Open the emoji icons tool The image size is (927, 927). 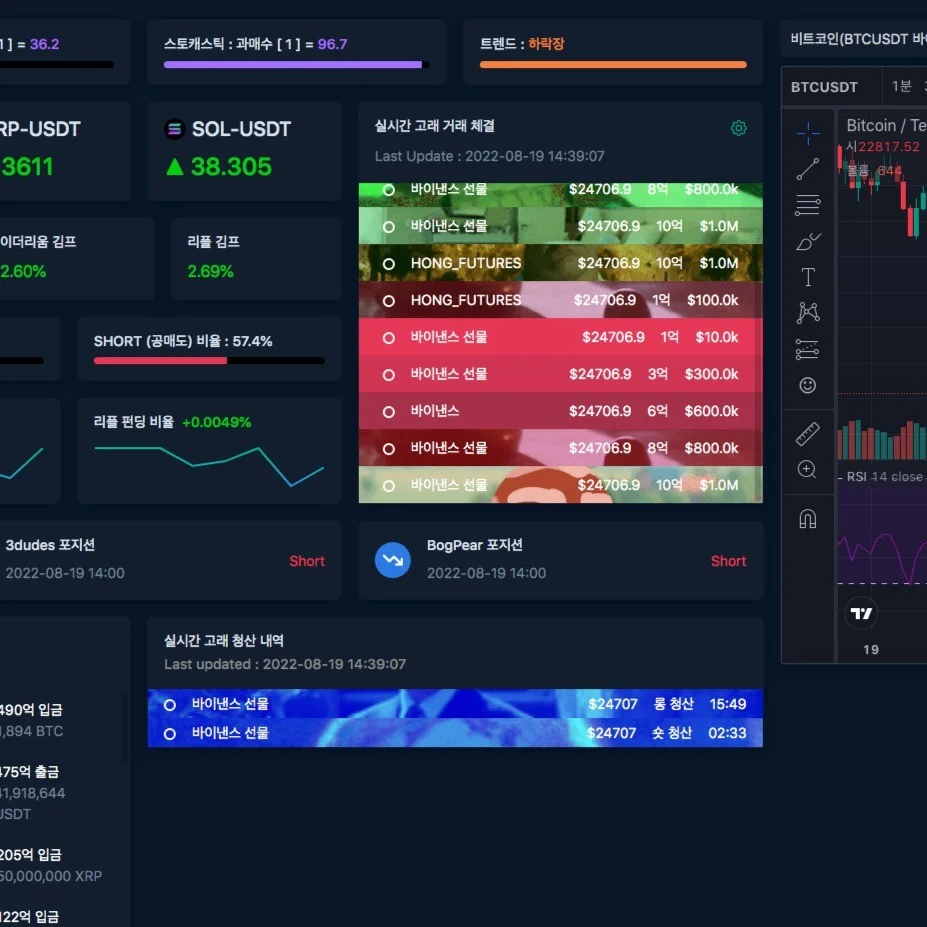click(x=808, y=385)
